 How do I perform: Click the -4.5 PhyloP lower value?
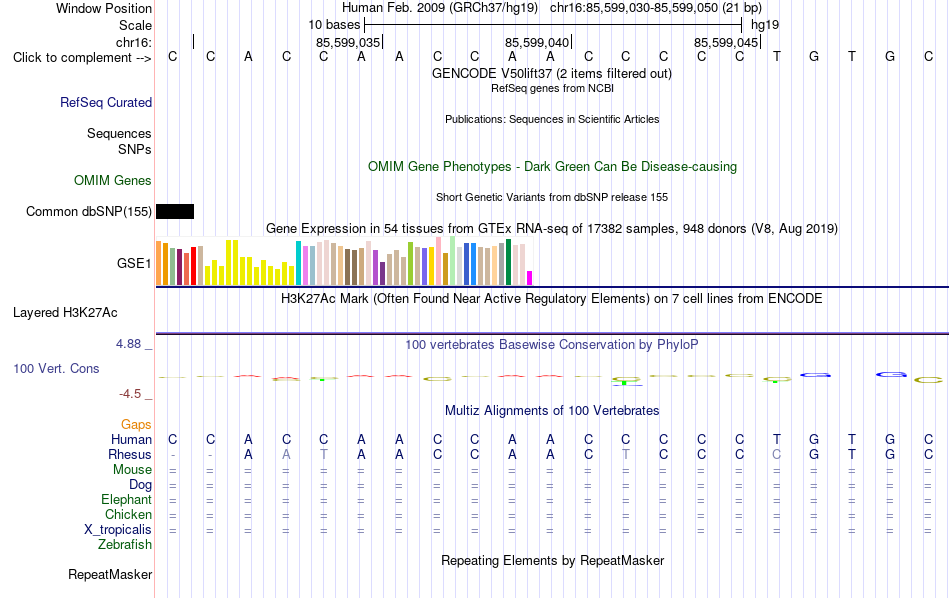tap(130, 394)
